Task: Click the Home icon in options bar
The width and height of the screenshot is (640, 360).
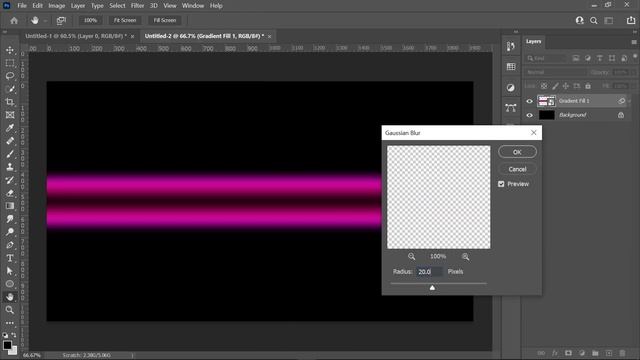Action: [14, 20]
